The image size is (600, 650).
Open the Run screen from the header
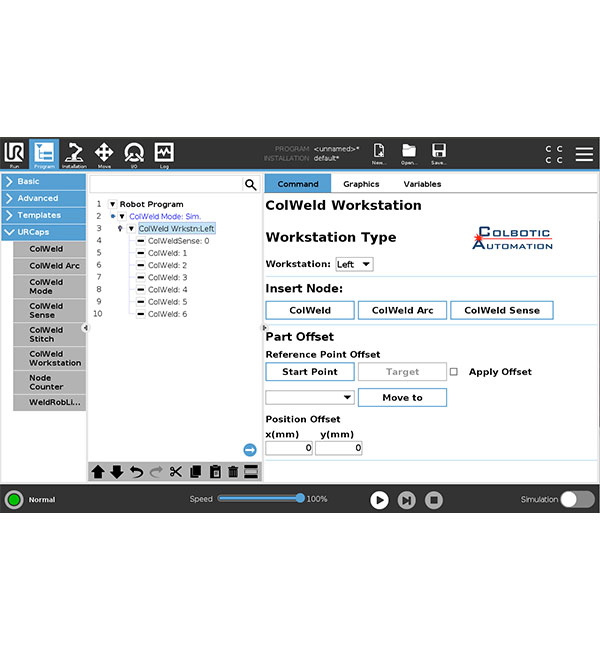click(x=15, y=154)
